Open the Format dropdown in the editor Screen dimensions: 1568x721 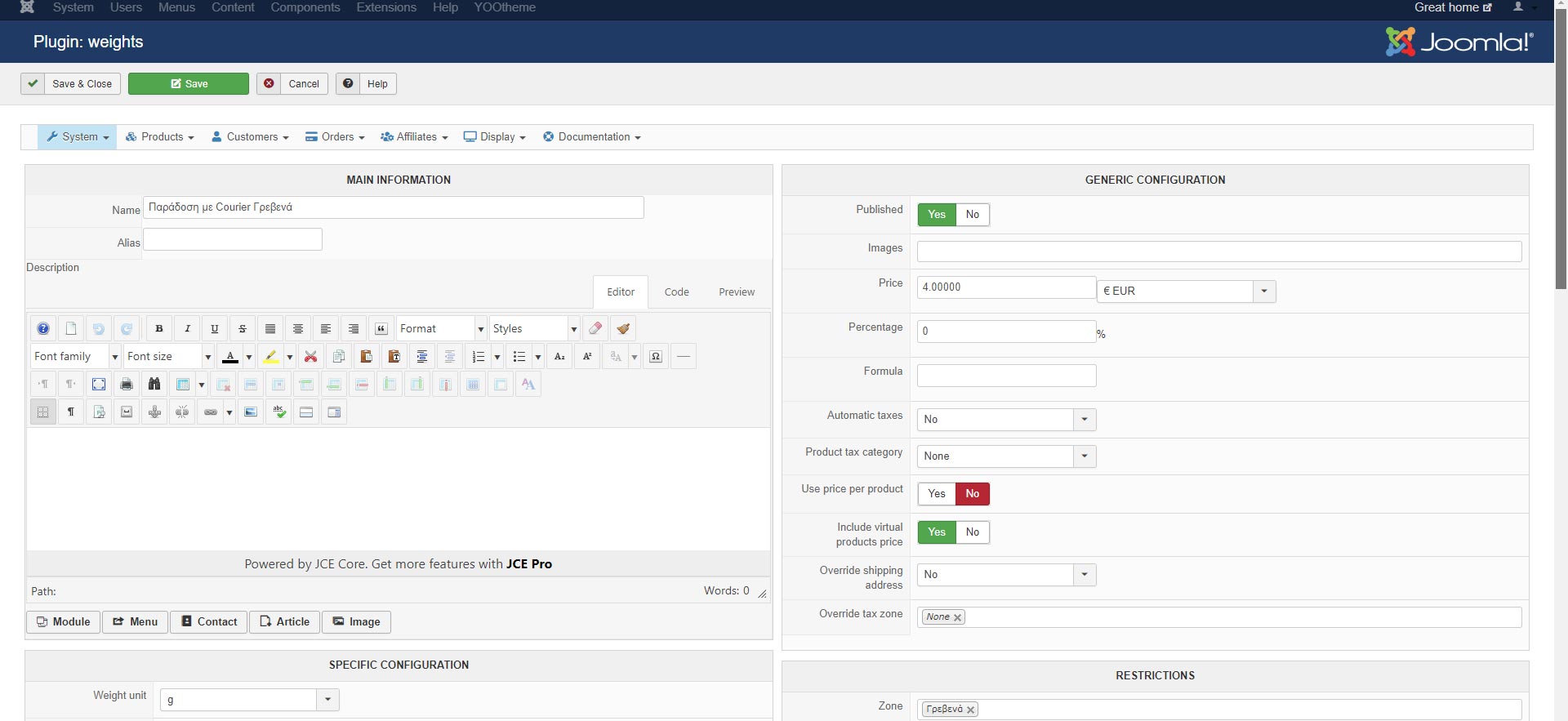point(442,328)
